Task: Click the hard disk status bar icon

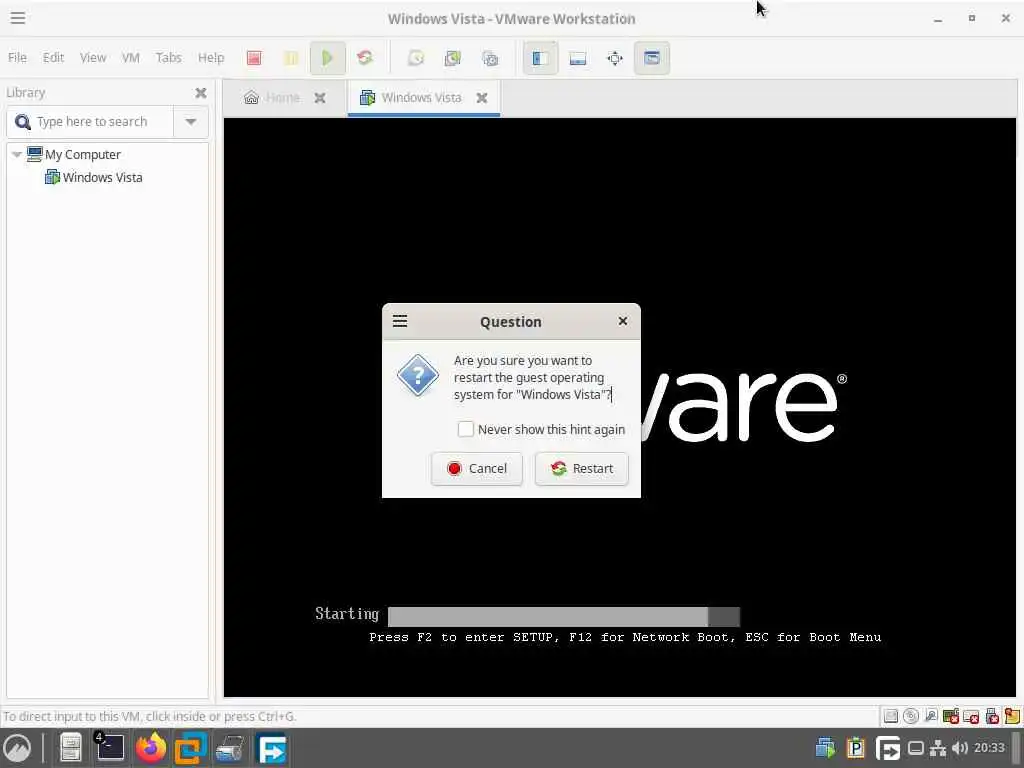Action: (890, 716)
